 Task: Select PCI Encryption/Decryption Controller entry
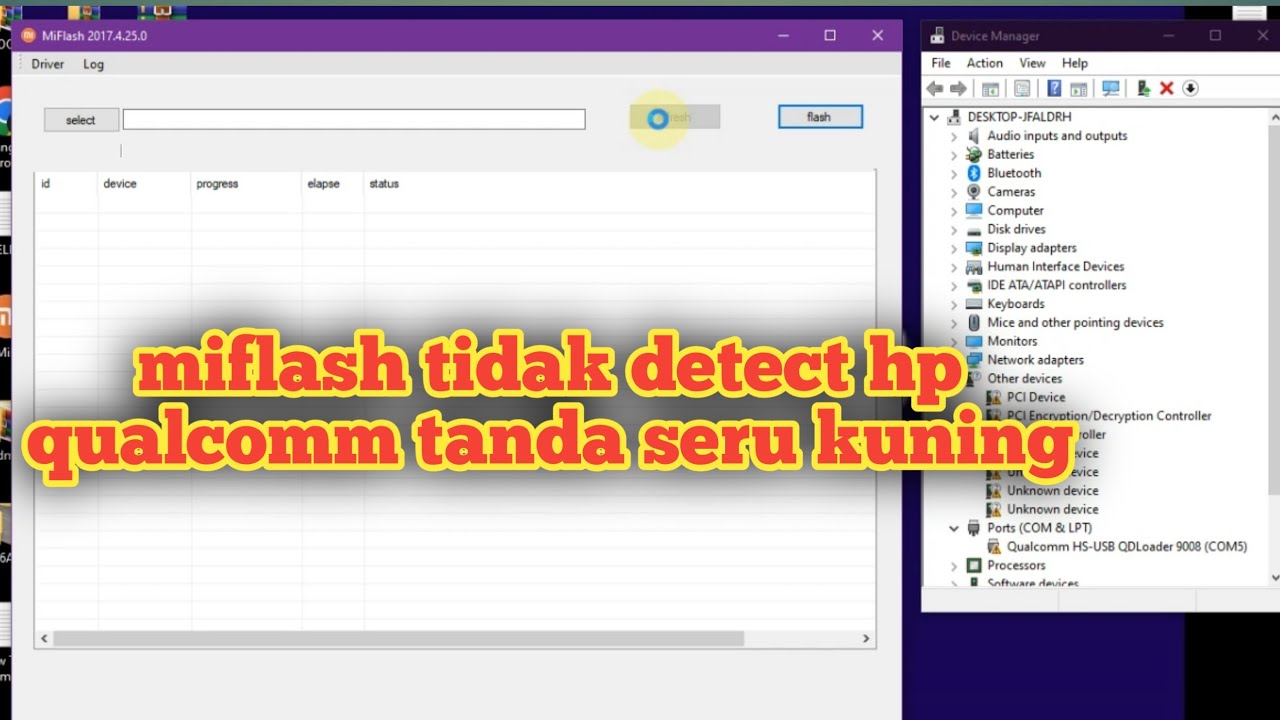(x=1109, y=416)
